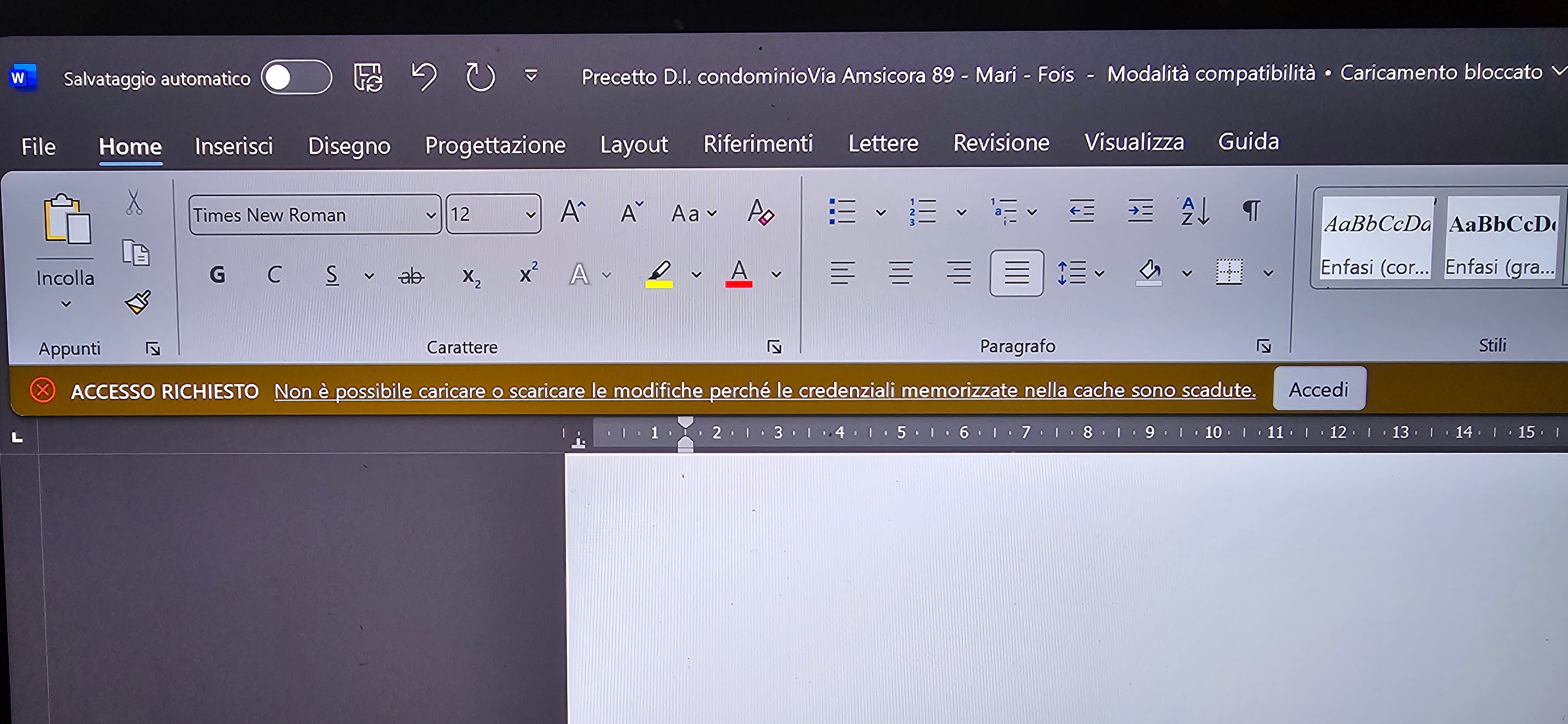Click the Redo arrow icon
The image size is (1568, 724).
[480, 77]
